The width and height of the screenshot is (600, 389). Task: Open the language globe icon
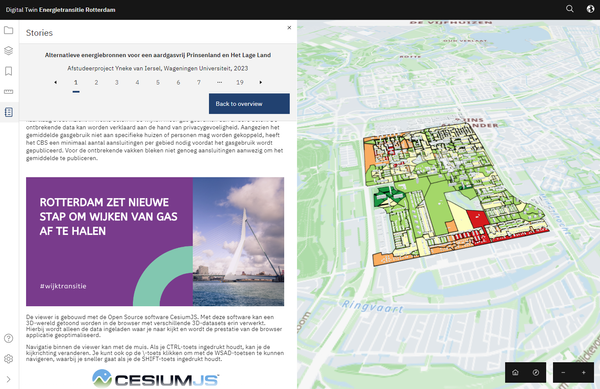click(x=590, y=9)
